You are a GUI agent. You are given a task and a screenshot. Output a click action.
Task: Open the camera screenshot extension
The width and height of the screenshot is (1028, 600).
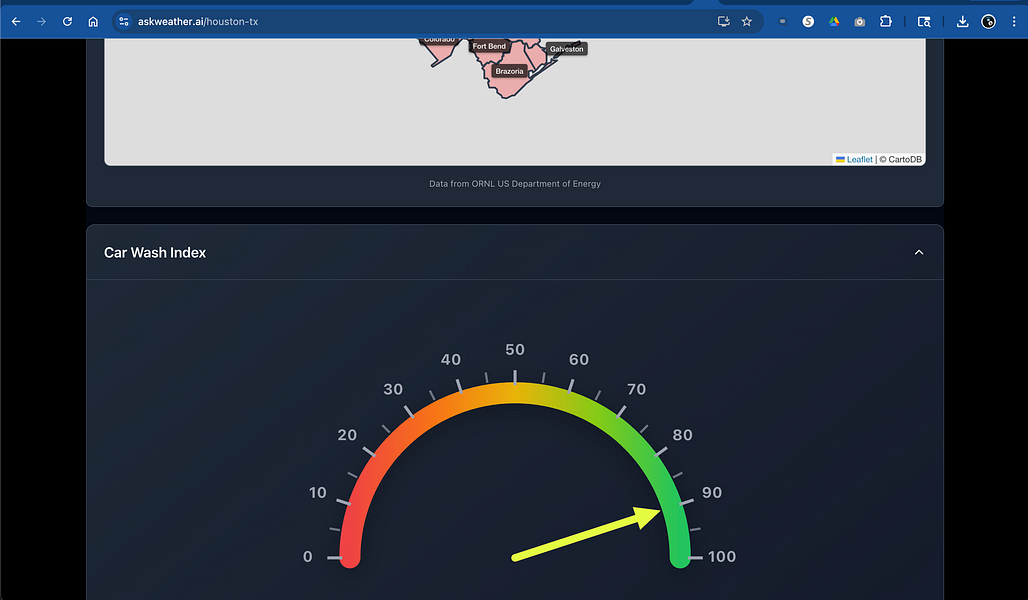860,22
